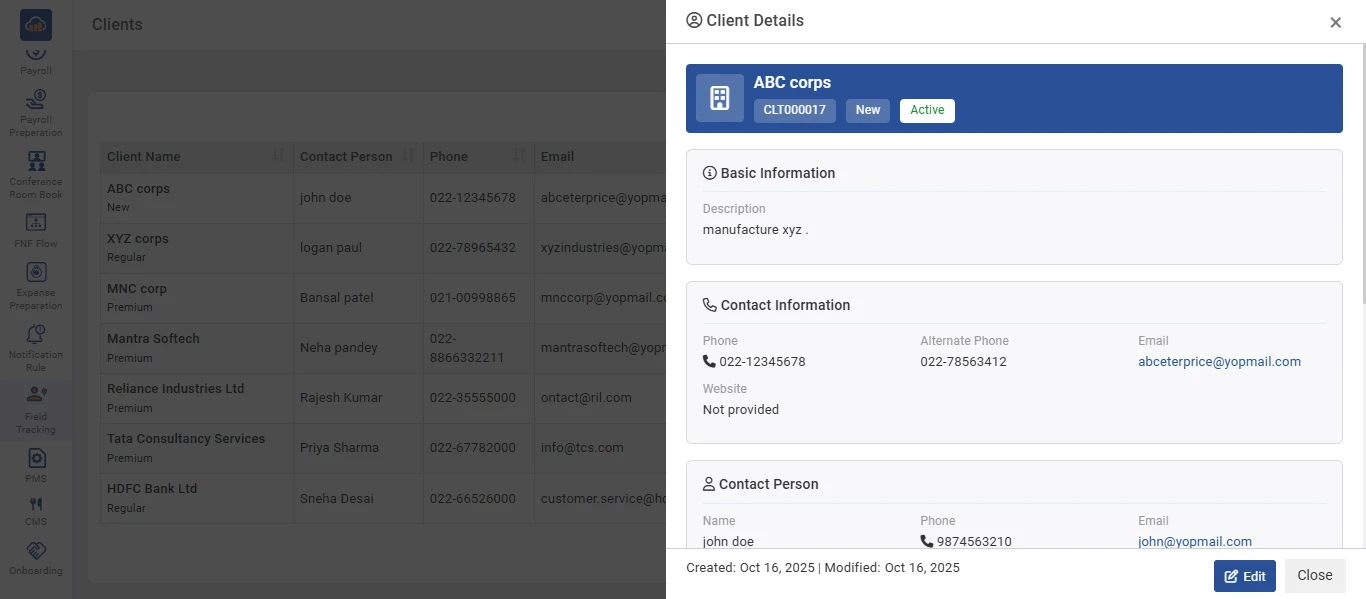The image size is (1366, 599).
Task: Go to FNF Flow module
Action: (x=36, y=230)
